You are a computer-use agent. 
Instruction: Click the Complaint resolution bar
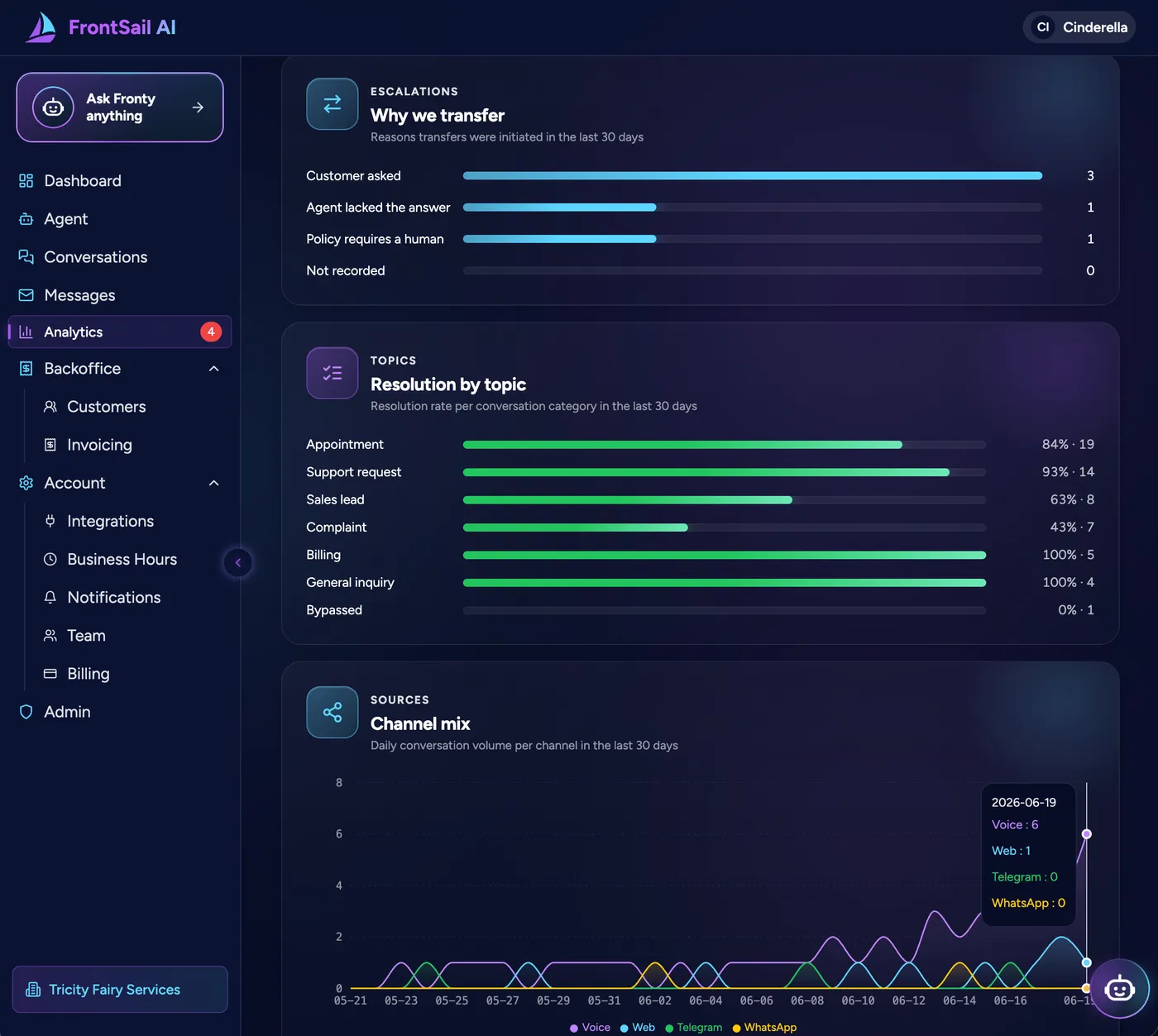pos(725,528)
